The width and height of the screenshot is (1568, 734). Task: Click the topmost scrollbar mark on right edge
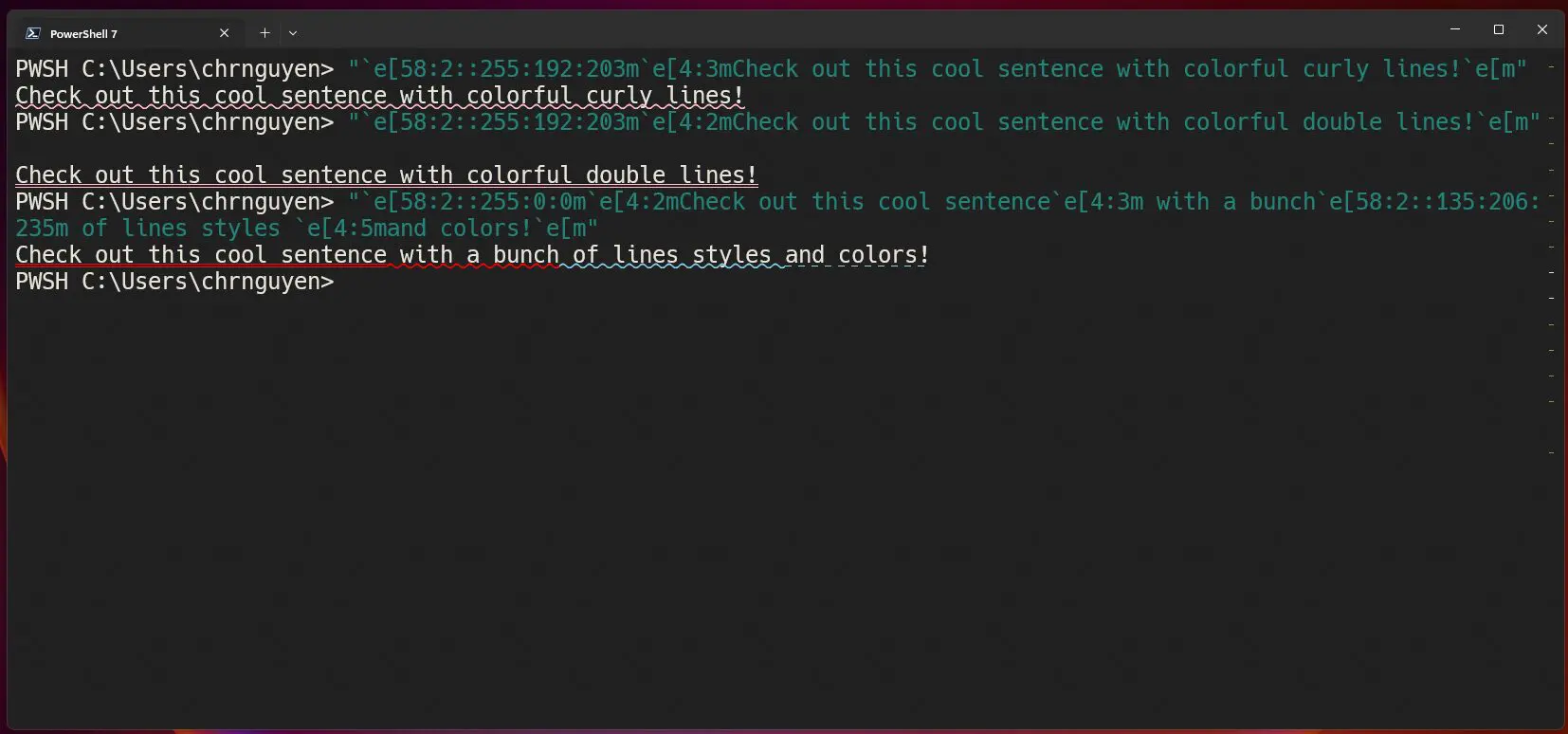coord(1551,68)
